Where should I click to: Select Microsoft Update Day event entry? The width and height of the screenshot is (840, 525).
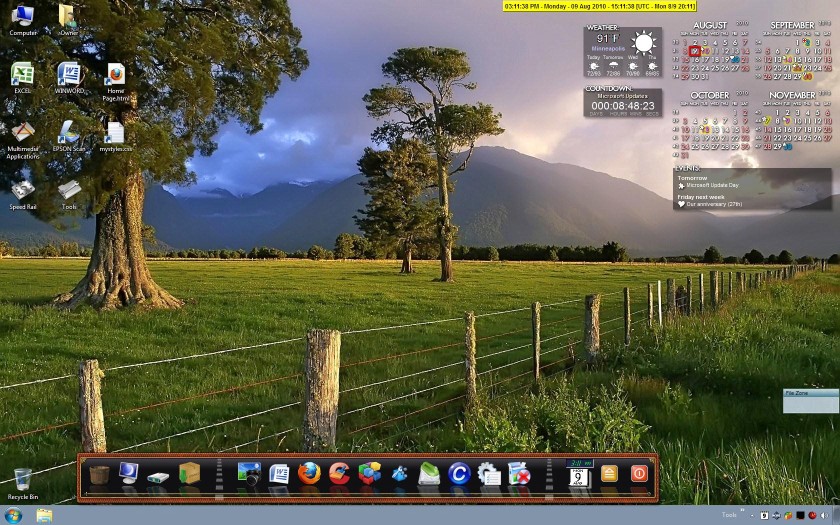(713, 185)
